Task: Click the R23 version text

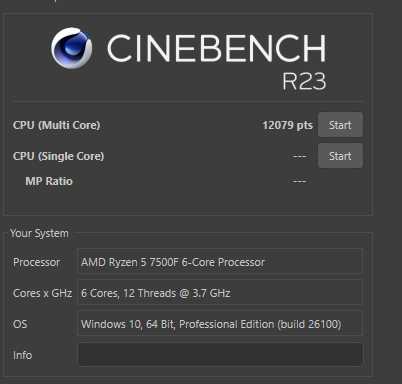Action: point(304,81)
